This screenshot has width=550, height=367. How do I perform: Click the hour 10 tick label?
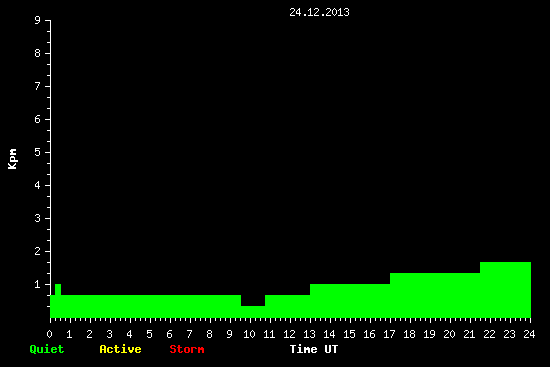[249, 334]
